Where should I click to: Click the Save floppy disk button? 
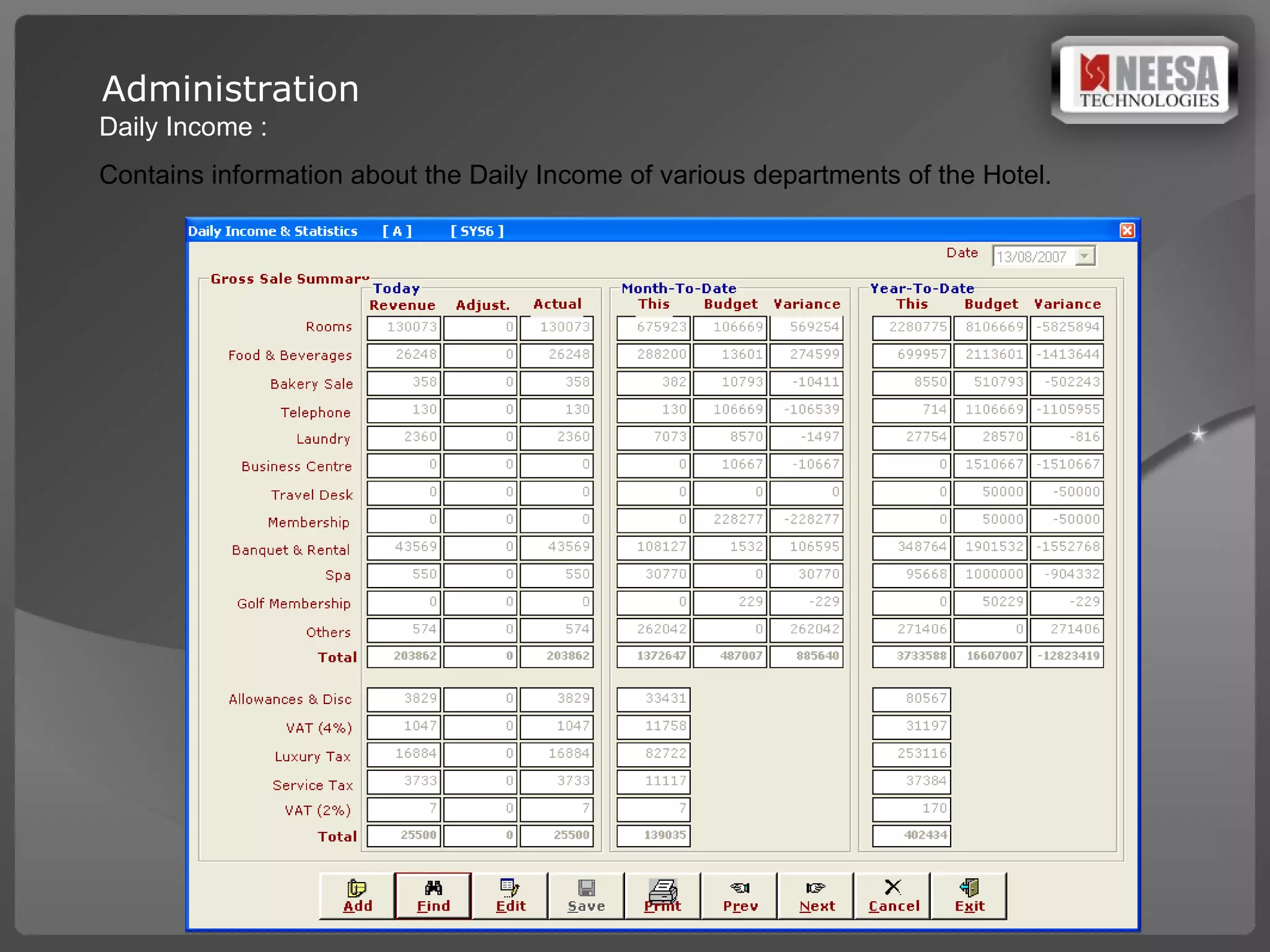(587, 896)
